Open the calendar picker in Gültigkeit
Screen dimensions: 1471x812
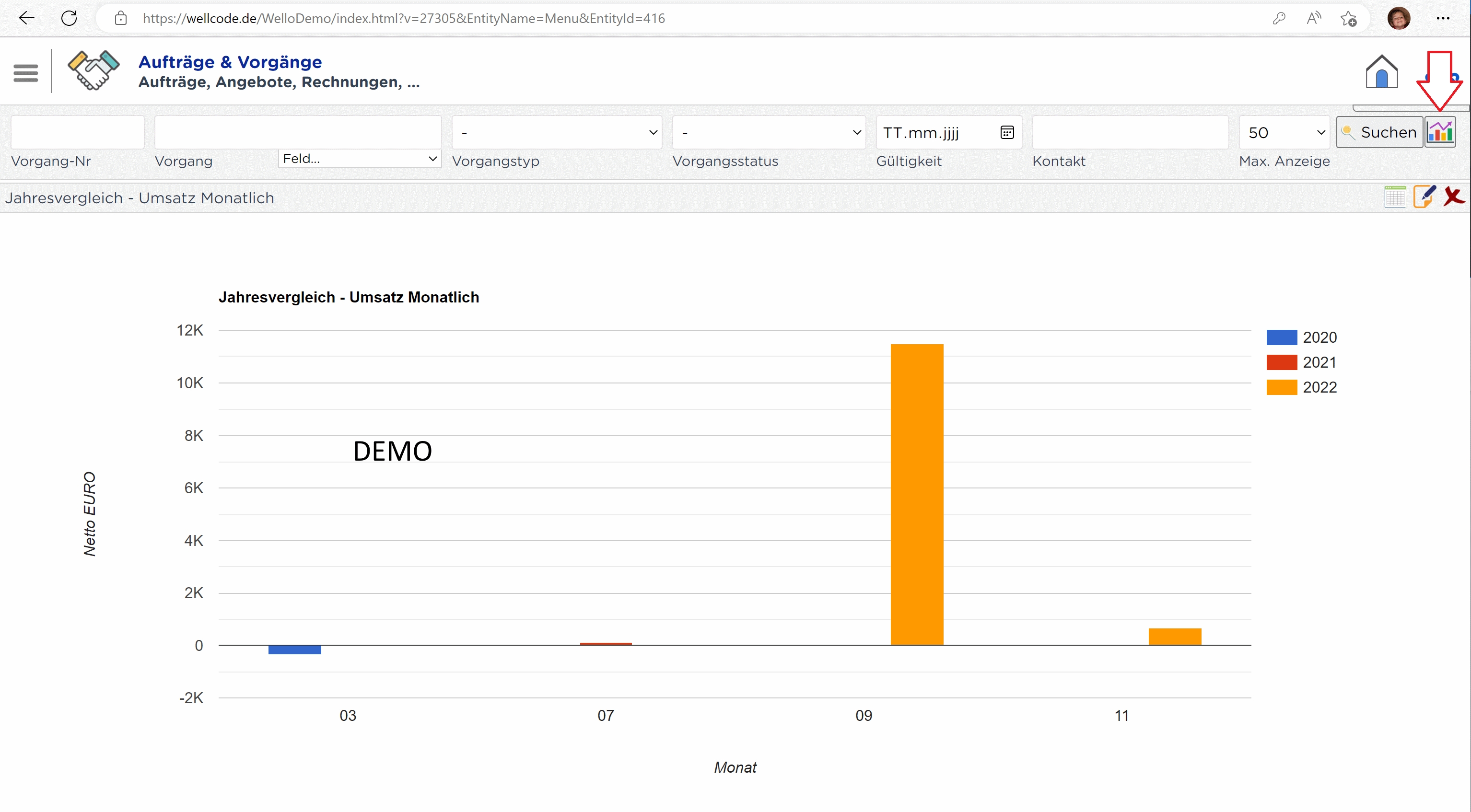coord(1007,132)
